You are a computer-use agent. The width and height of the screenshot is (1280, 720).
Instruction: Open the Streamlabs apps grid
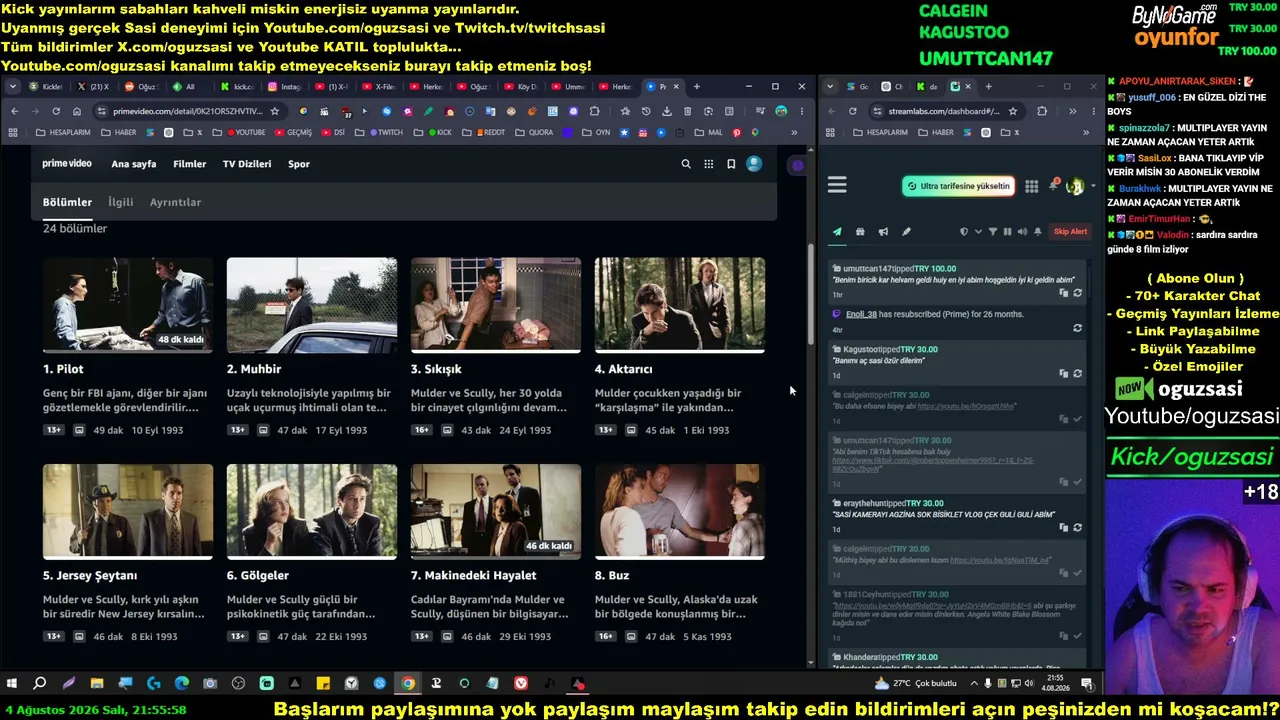(1031, 186)
